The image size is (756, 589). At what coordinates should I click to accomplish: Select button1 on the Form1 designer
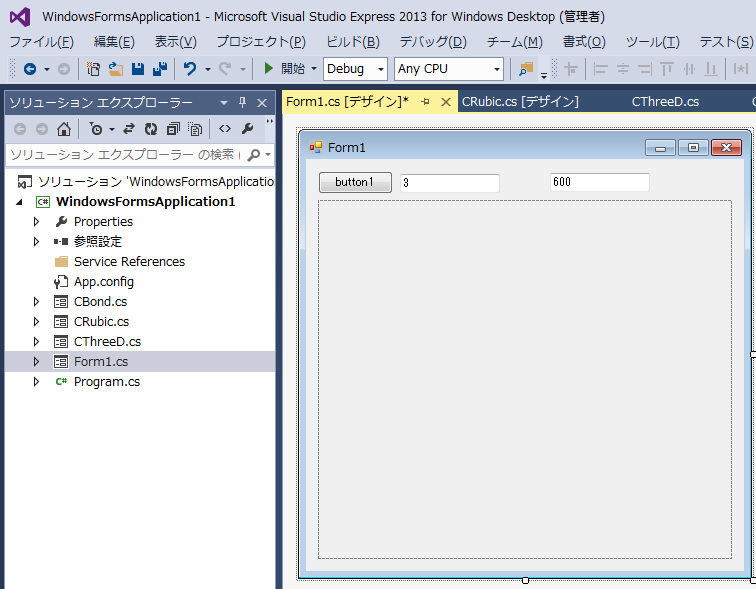pyautogui.click(x=355, y=182)
